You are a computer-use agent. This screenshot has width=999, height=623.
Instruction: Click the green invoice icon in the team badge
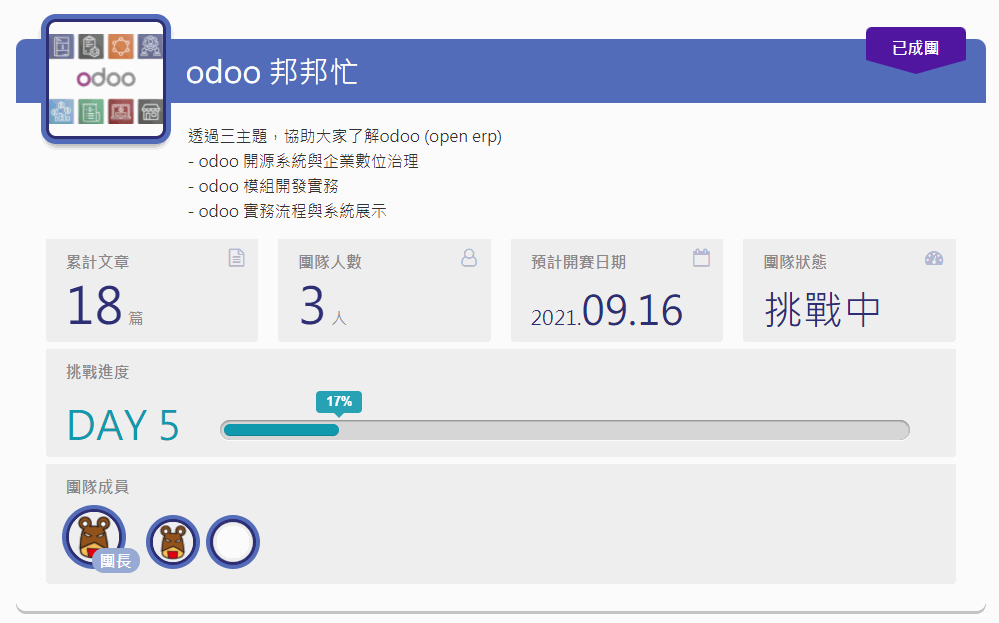[90, 111]
